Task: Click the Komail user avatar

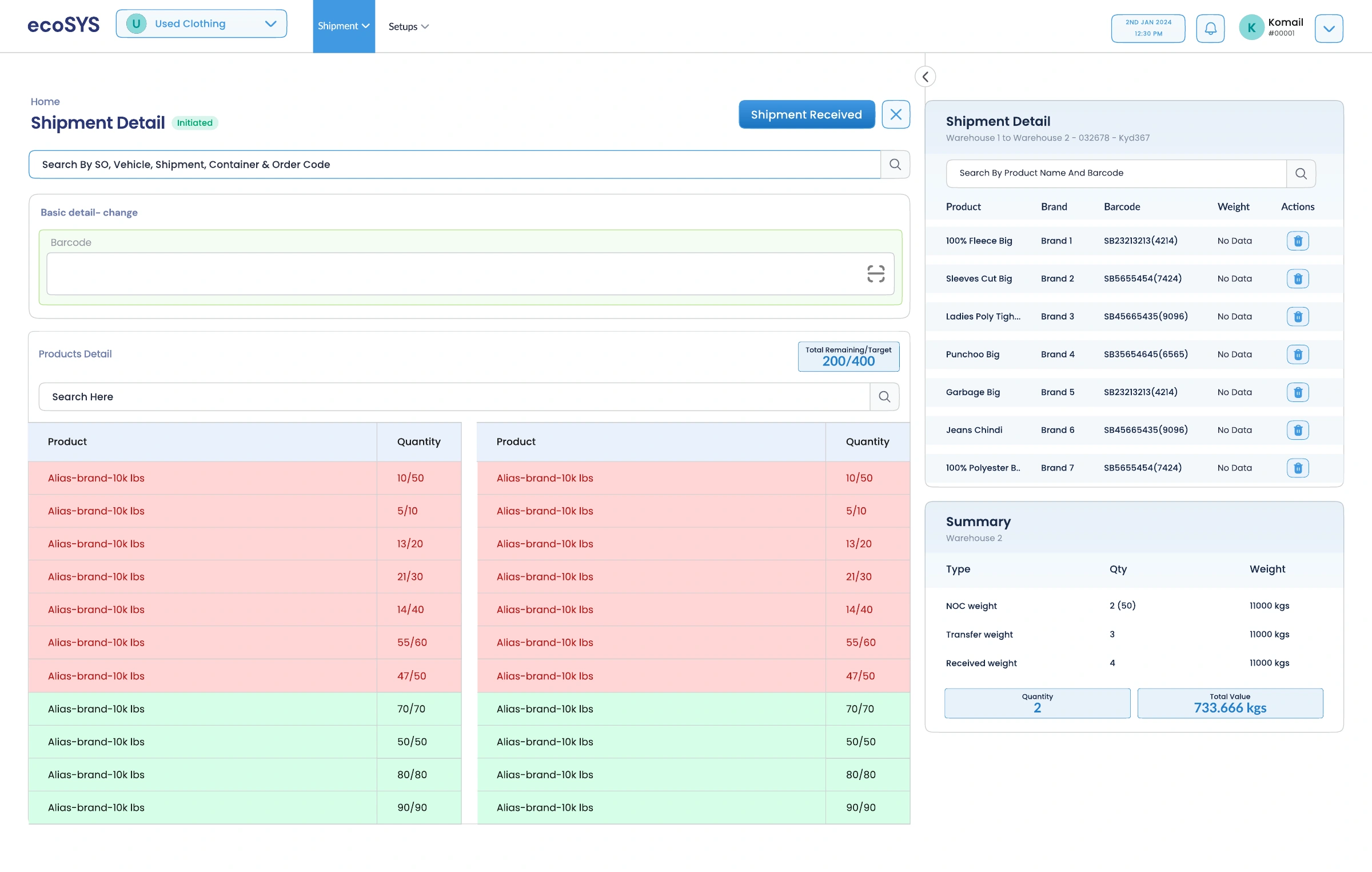Action: 1251,27
